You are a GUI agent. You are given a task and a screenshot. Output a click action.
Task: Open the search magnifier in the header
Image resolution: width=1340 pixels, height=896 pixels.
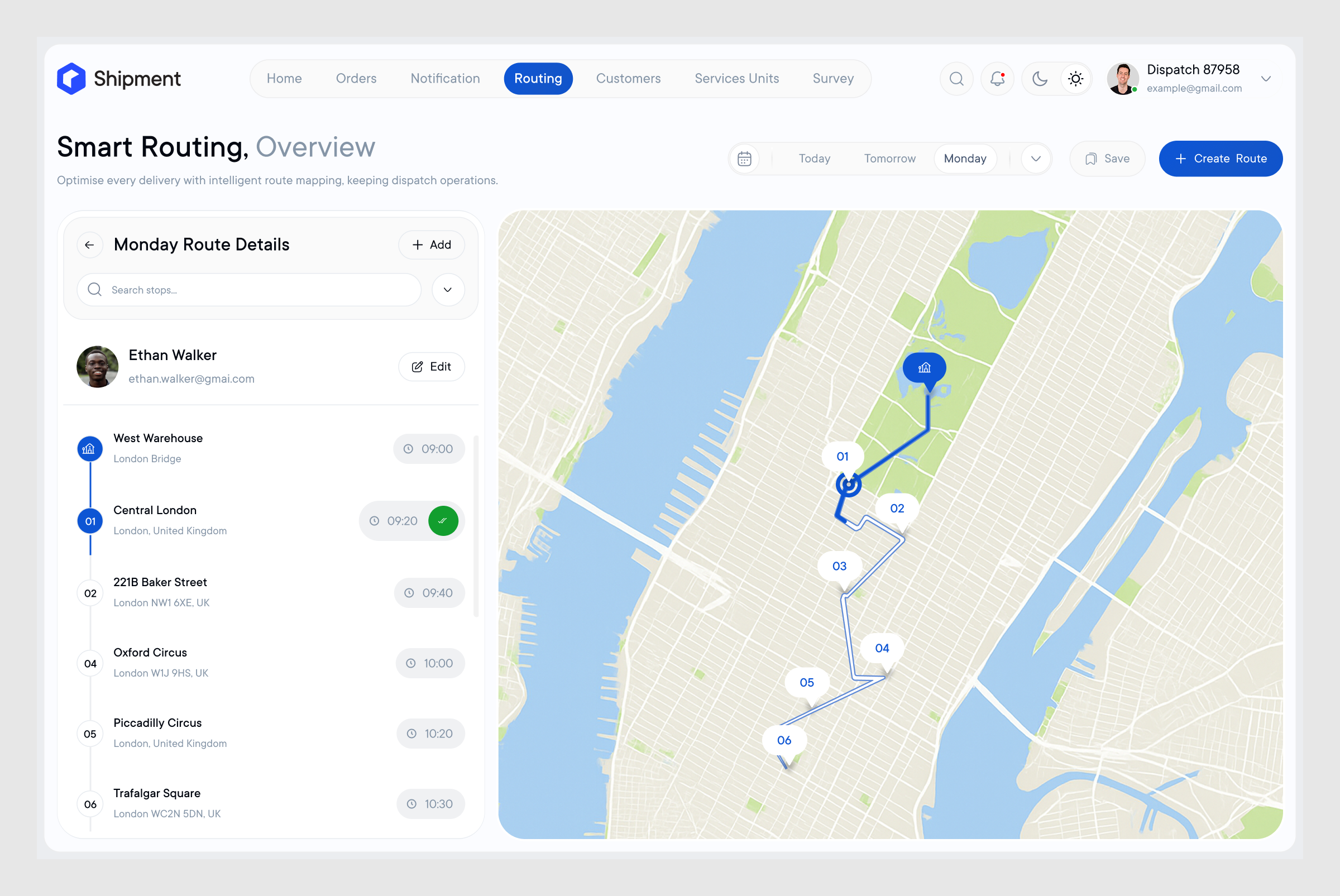956,78
